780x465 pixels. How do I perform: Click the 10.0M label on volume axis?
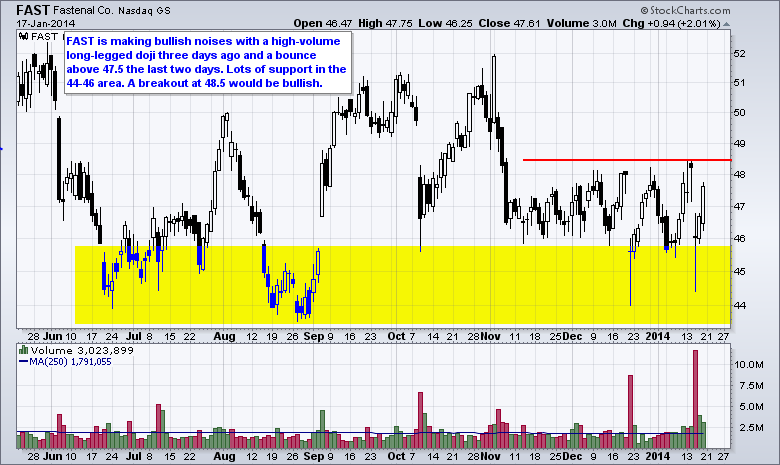[749, 365]
